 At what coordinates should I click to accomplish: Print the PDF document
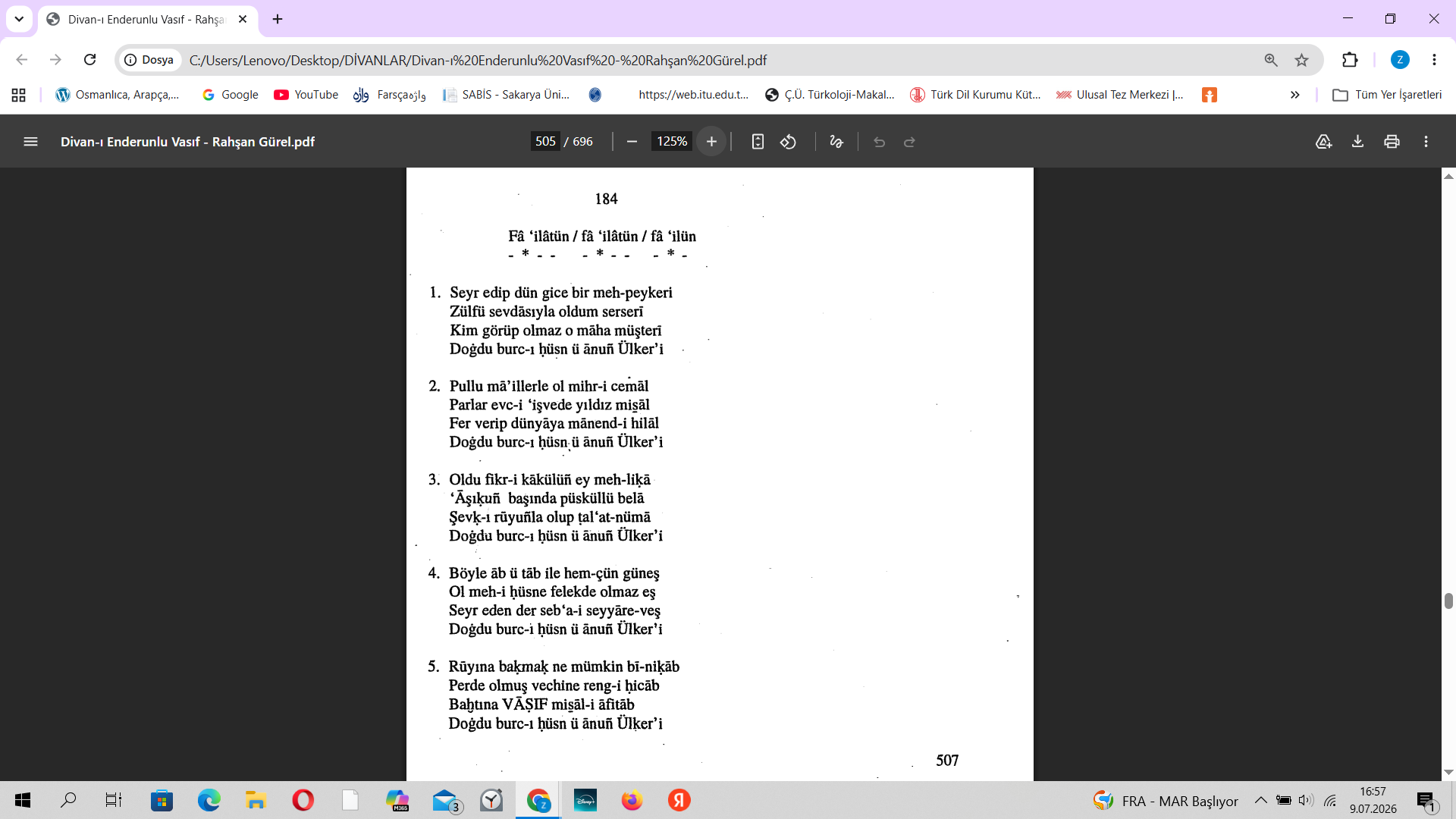click(x=1392, y=142)
